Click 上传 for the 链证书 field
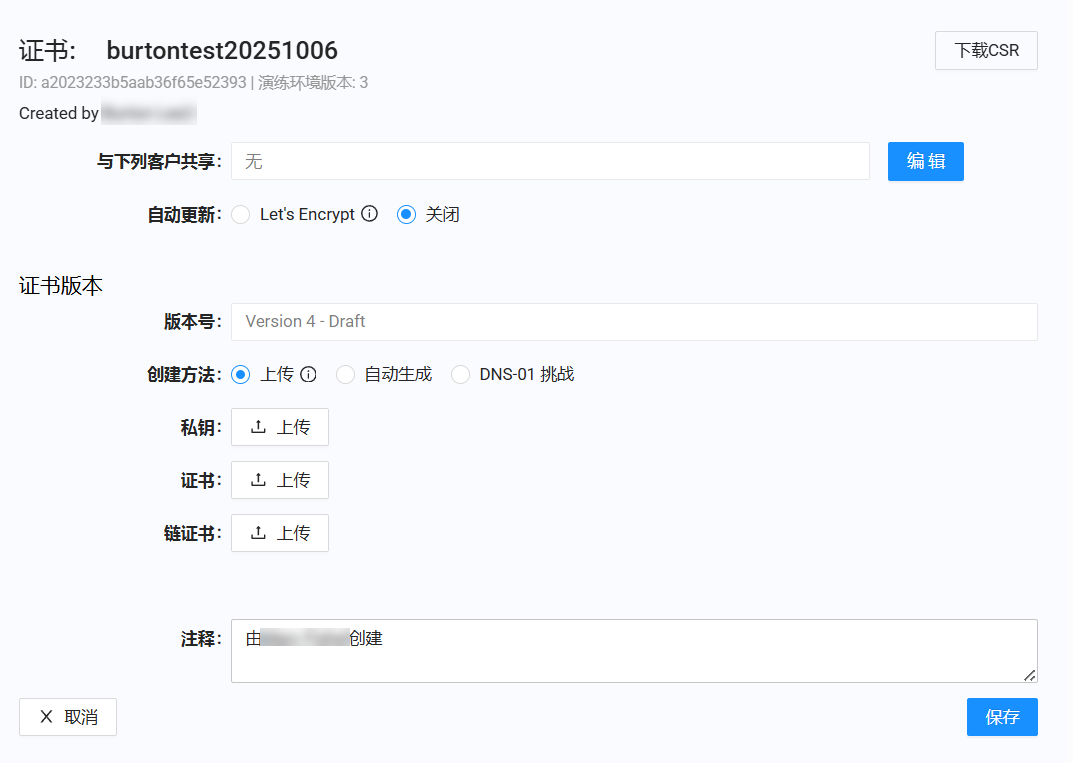This screenshot has width=1073, height=763. point(280,533)
